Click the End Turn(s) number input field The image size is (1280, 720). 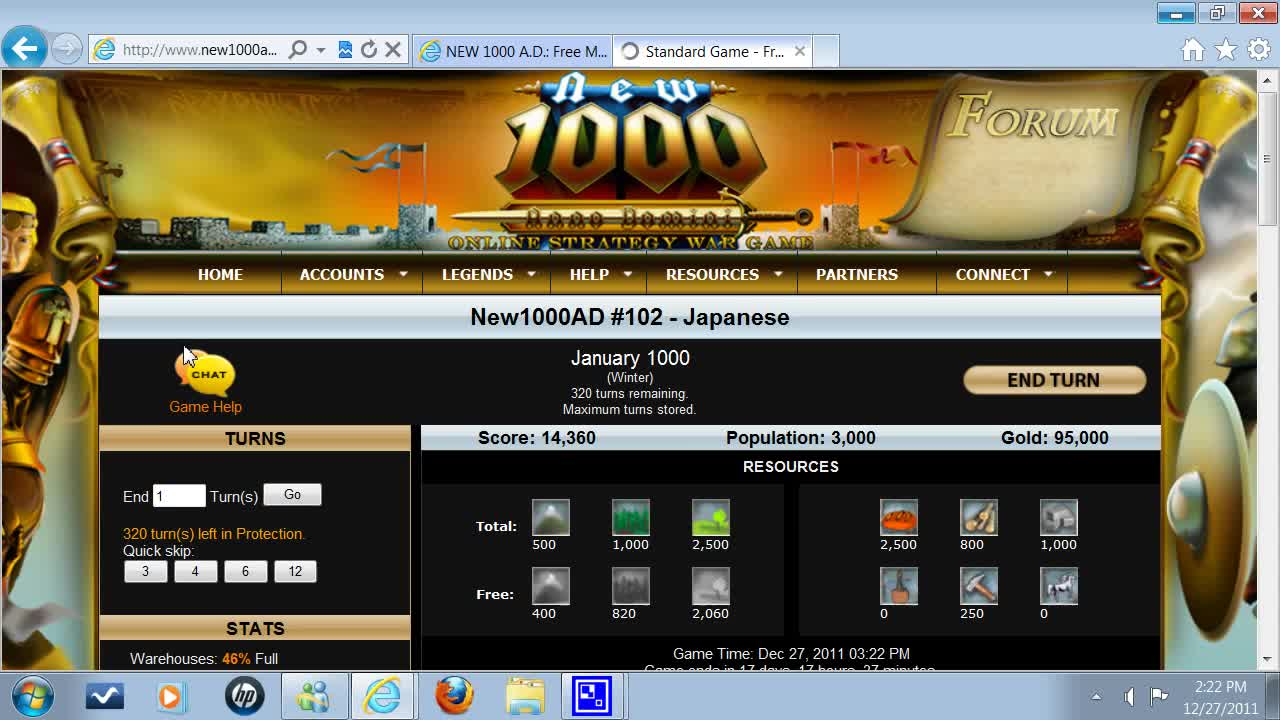click(178, 495)
